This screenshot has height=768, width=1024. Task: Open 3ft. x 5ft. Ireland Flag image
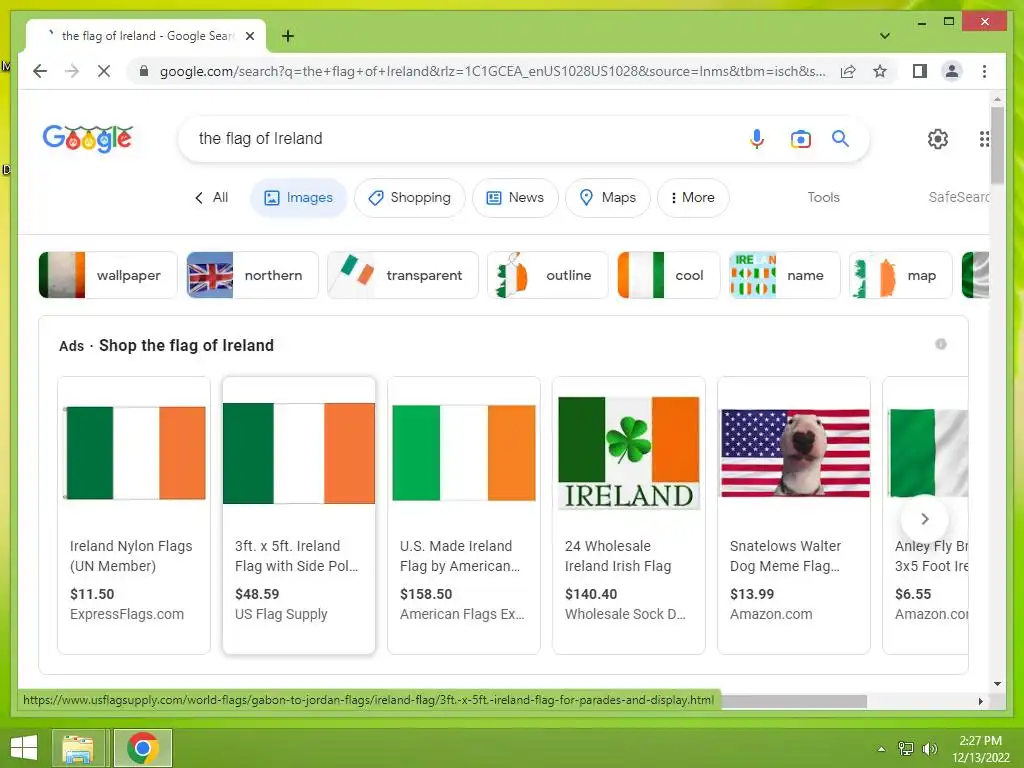pos(299,453)
